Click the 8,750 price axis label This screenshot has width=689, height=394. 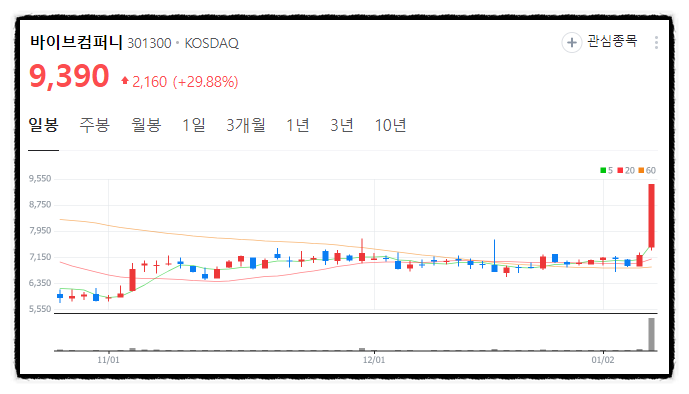pos(40,205)
